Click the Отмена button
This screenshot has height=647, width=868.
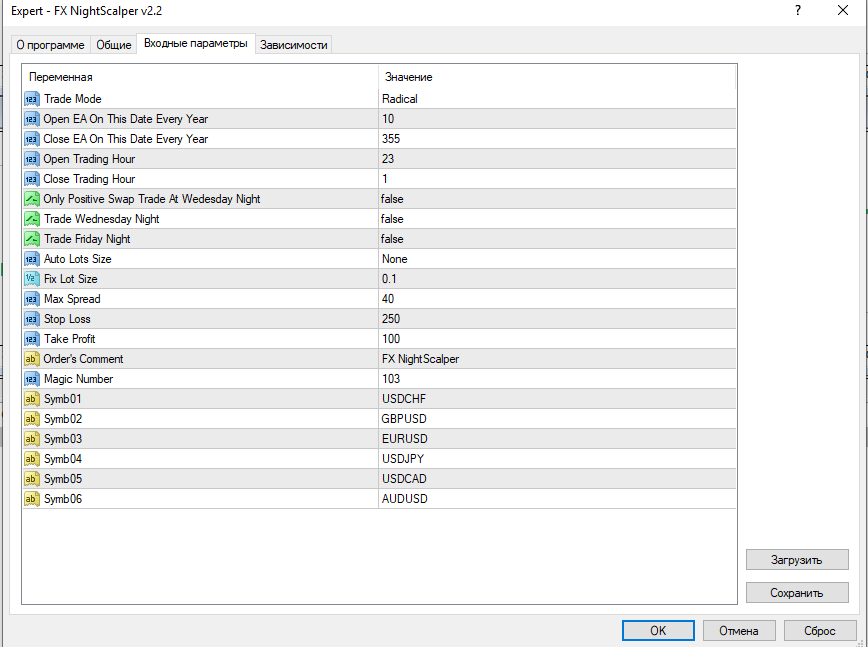point(739,630)
